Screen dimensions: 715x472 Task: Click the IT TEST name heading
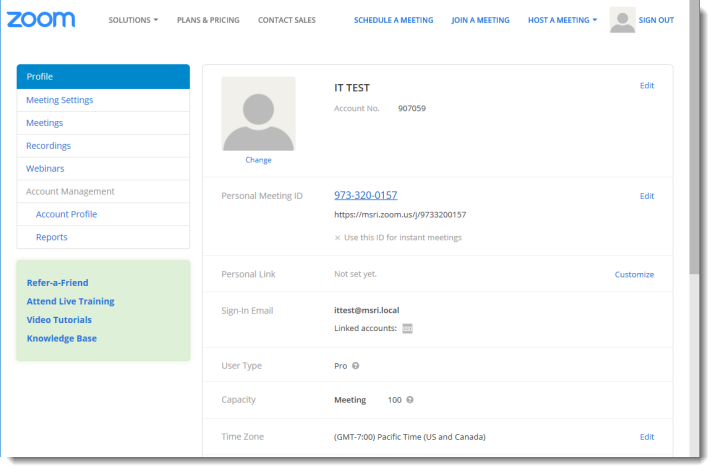[352, 88]
